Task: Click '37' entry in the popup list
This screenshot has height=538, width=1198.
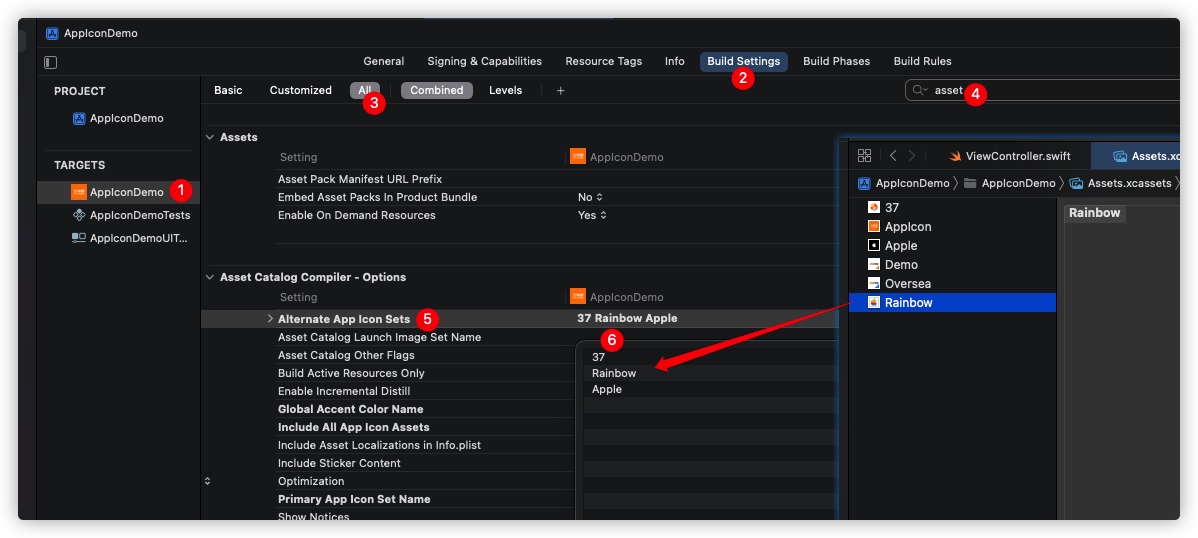Action: 598,357
